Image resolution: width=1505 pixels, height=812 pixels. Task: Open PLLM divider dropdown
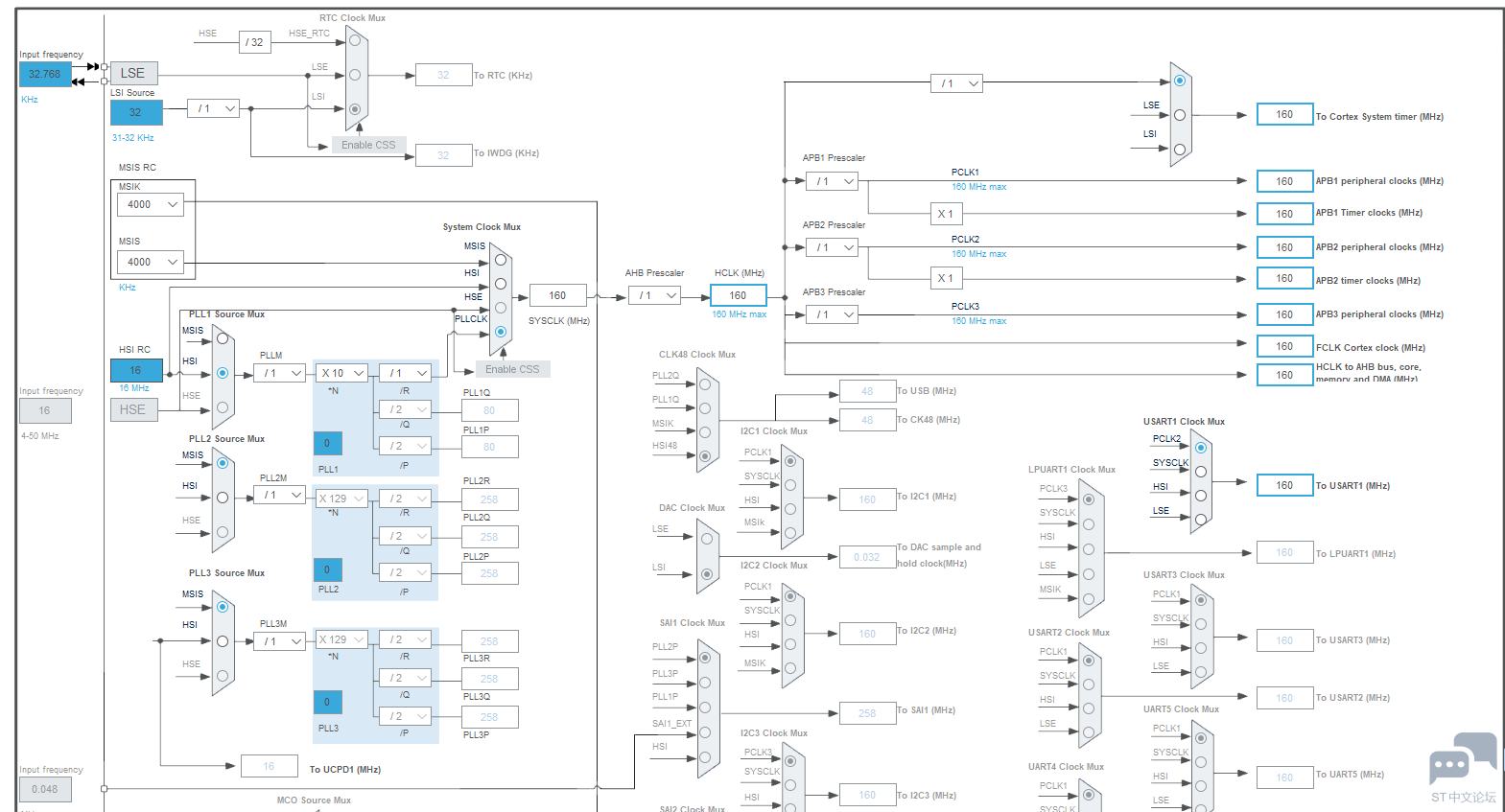pos(280,373)
